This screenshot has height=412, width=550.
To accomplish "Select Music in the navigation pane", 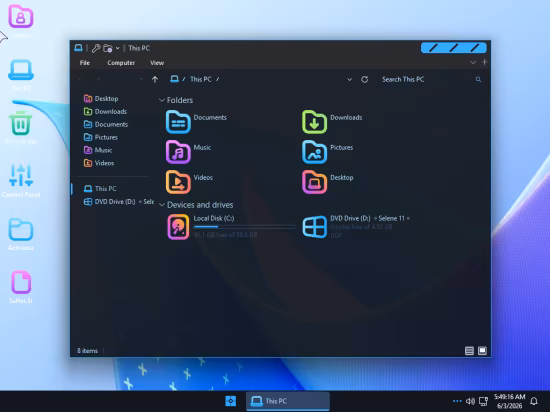I will 98,150.
